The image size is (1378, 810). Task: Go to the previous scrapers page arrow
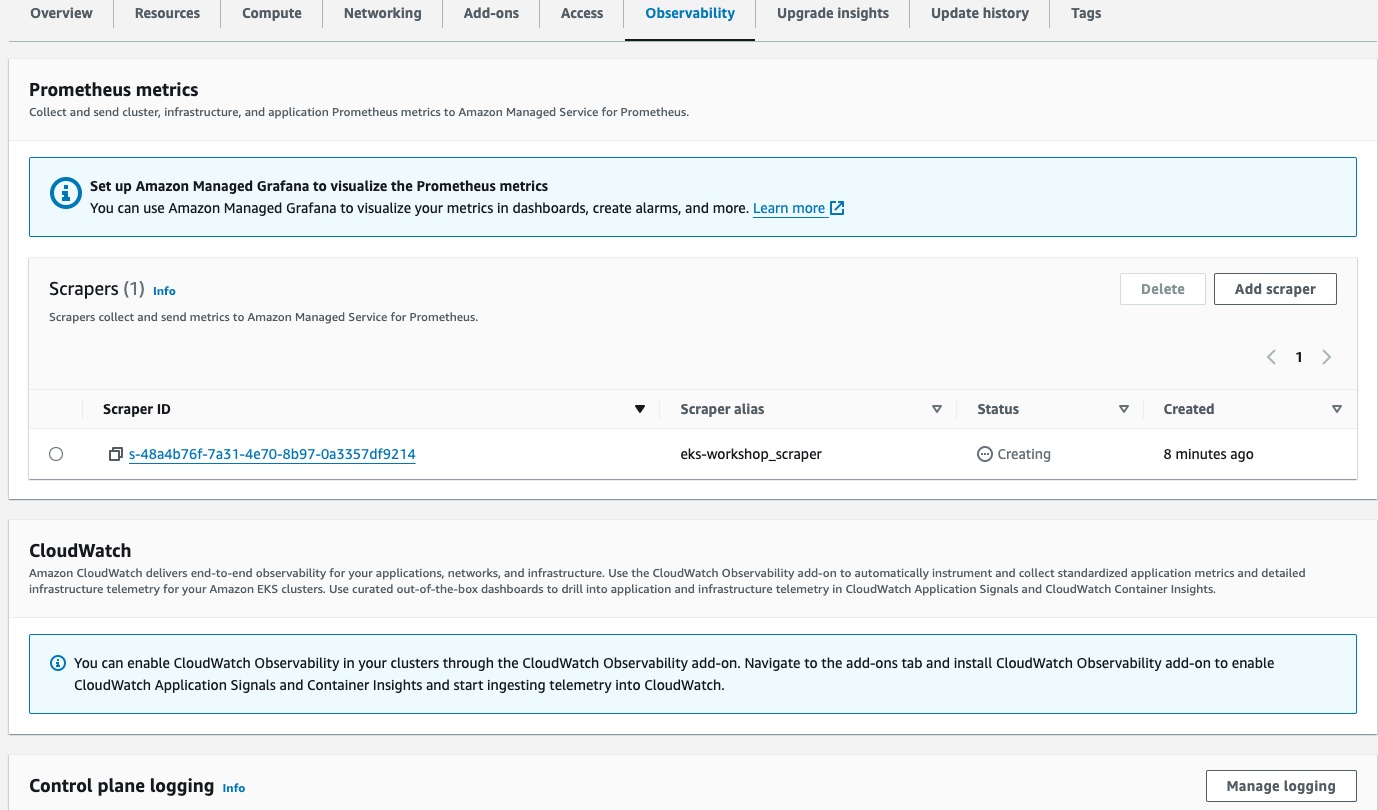(1271, 357)
